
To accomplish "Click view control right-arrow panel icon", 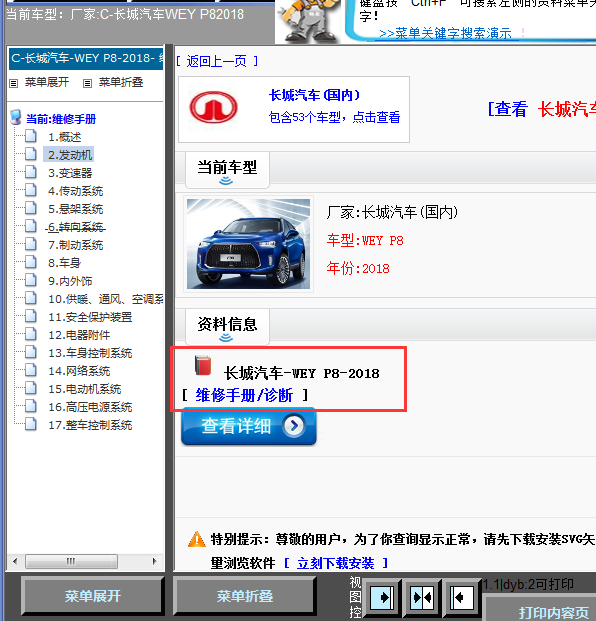I will [382, 597].
